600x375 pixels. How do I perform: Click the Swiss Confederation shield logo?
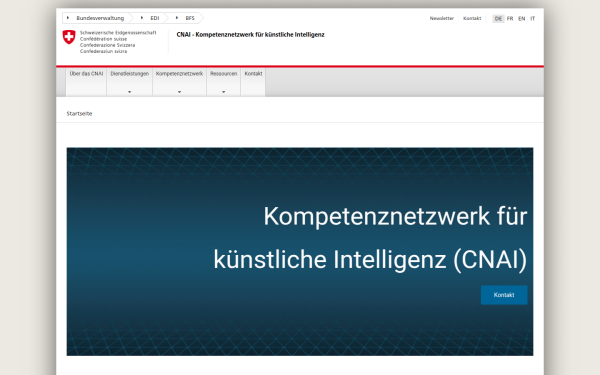coord(69,37)
